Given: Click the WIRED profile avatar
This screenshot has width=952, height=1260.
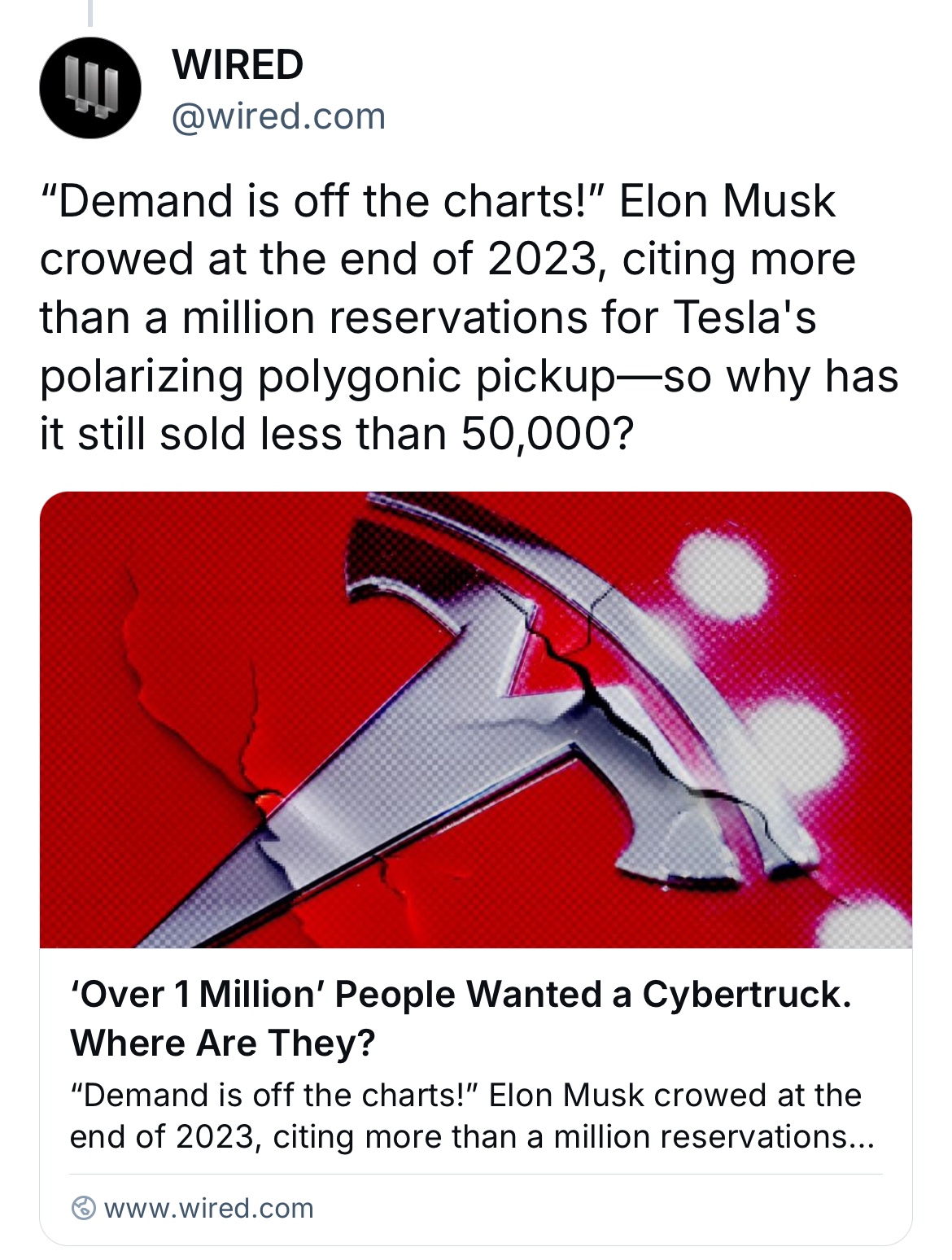Looking at the screenshot, I should [x=90, y=88].
